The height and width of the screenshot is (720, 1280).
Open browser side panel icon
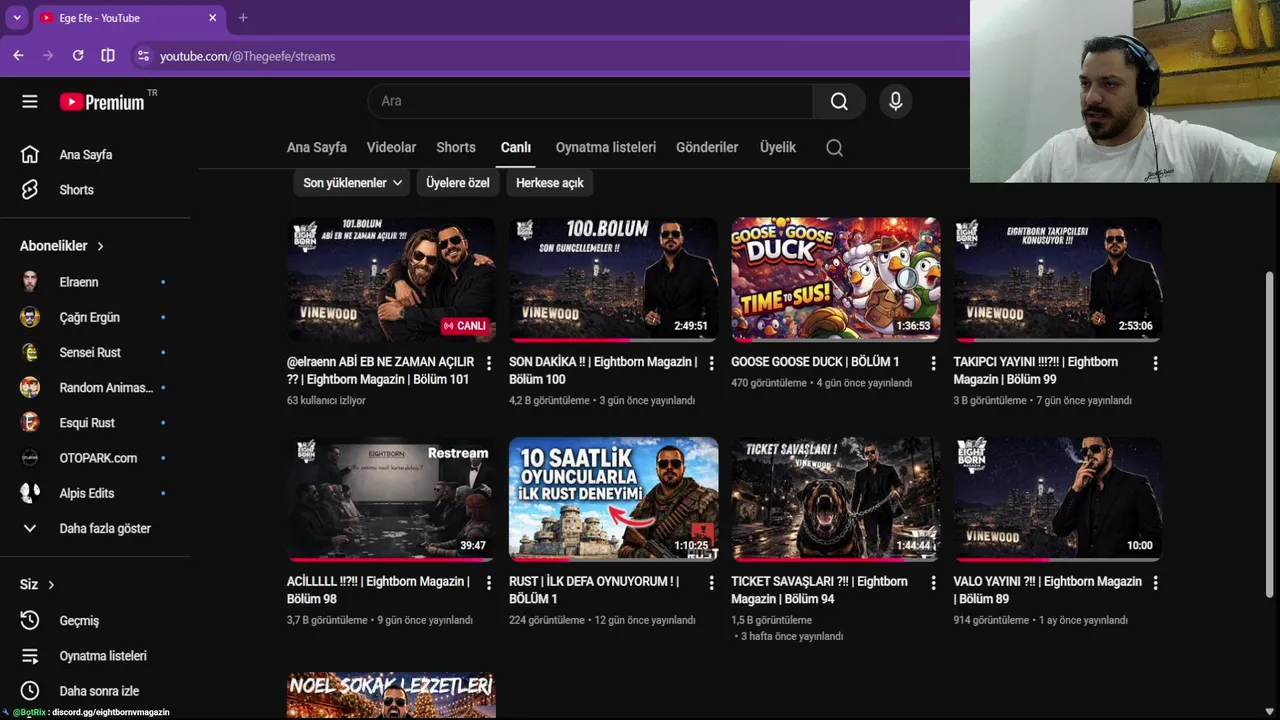point(108,56)
